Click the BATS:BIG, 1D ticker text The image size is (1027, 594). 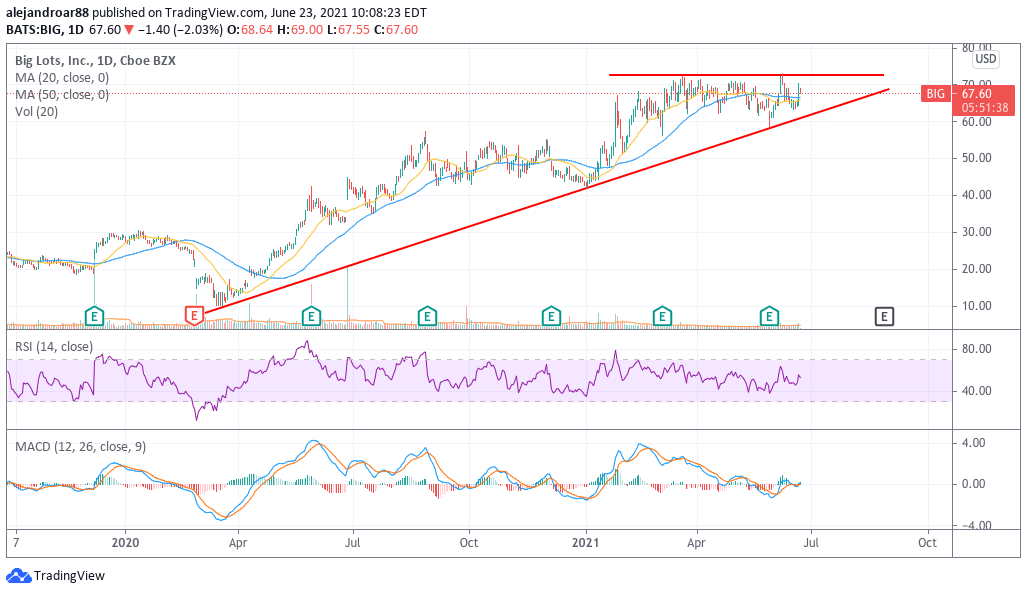point(45,30)
